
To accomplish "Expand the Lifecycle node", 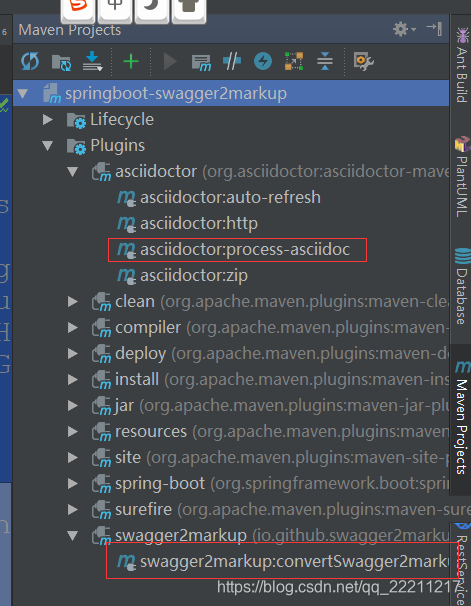I will tap(48, 119).
